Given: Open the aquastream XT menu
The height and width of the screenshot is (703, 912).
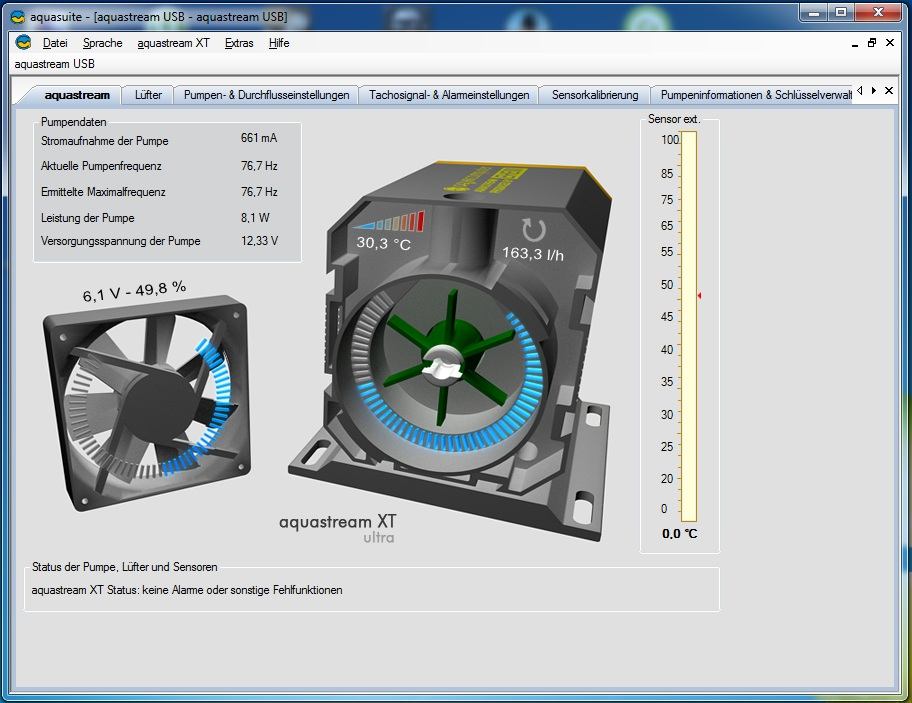Looking at the screenshot, I should (173, 43).
